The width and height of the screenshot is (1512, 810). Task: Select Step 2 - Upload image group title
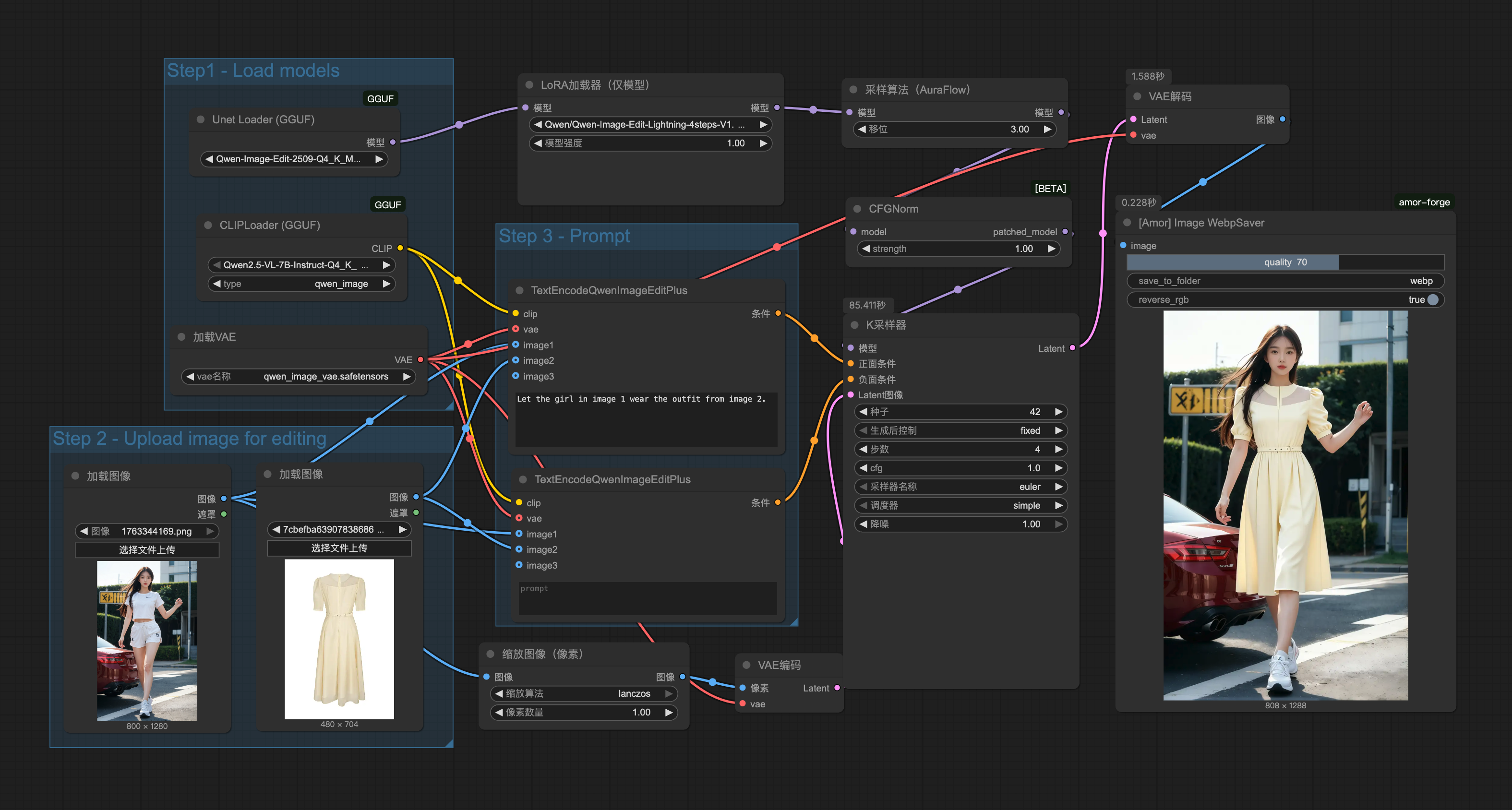tap(189, 439)
